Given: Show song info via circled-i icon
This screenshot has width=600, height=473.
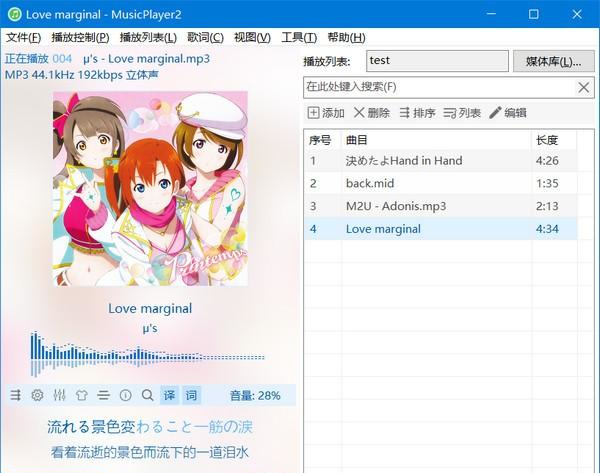Looking at the screenshot, I should pos(126,395).
